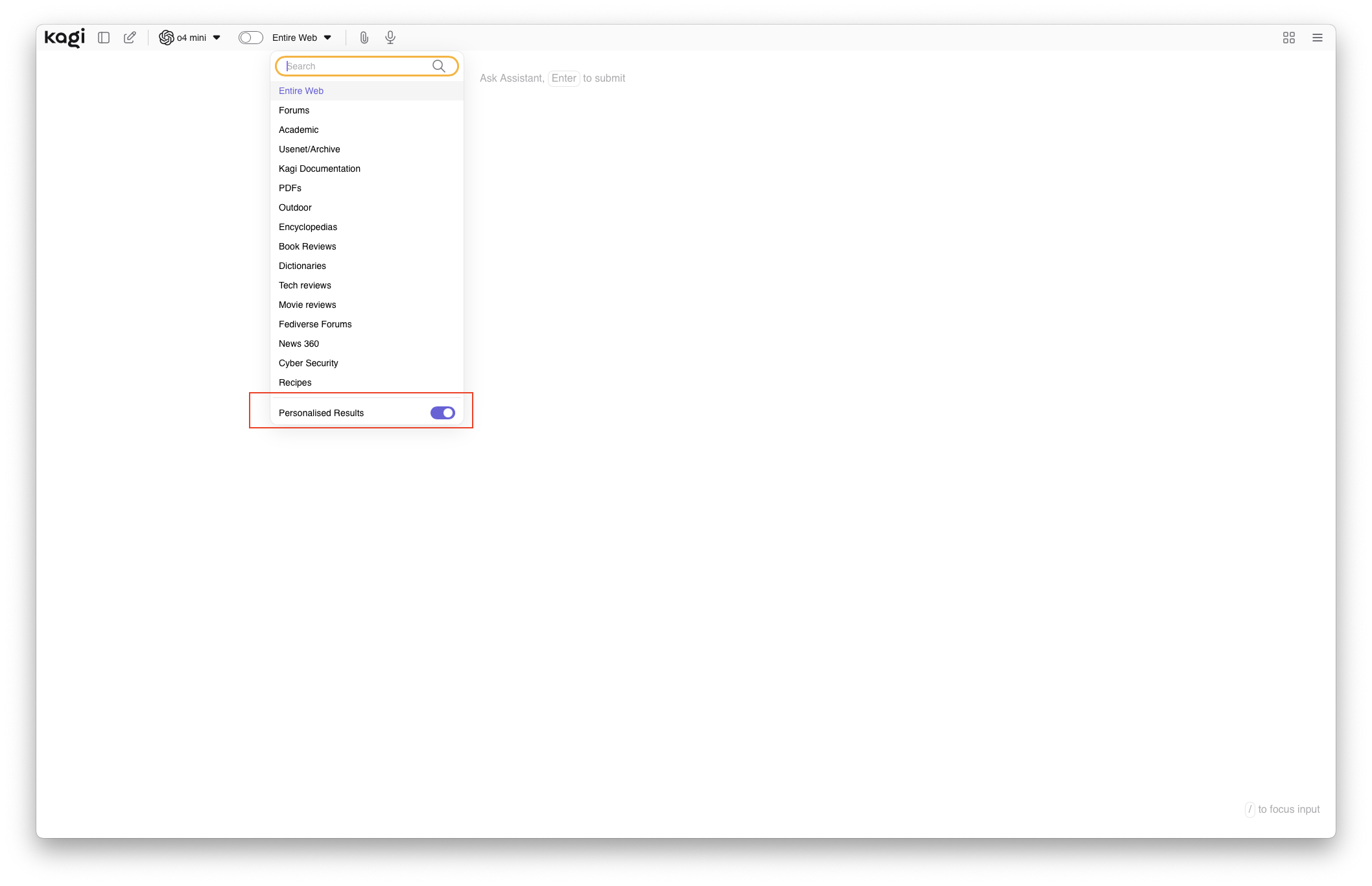Click the OpenAI model logo icon

coord(167,38)
